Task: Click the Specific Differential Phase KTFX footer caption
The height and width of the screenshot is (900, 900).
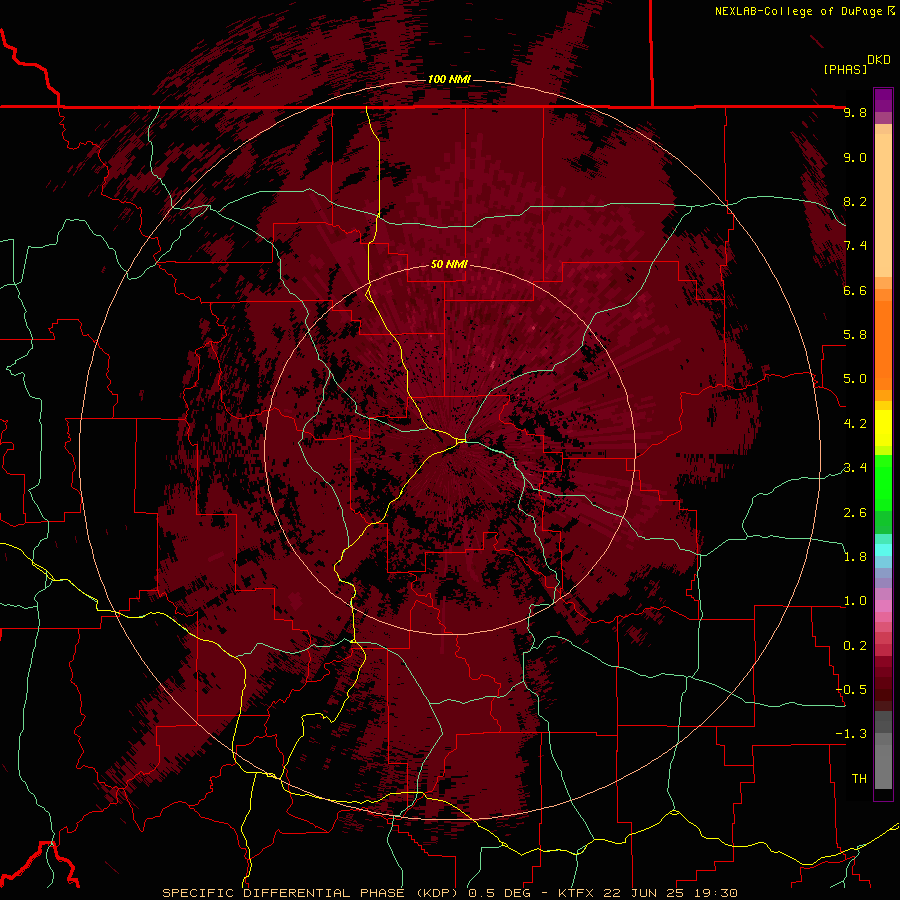Action: [x=449, y=893]
